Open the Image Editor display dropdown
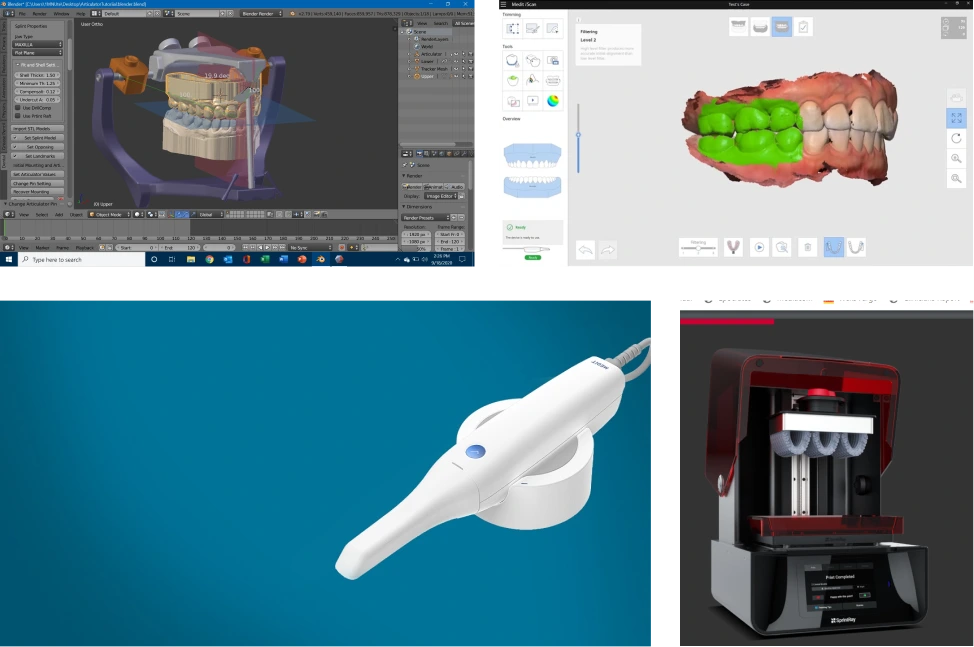 [x=441, y=196]
